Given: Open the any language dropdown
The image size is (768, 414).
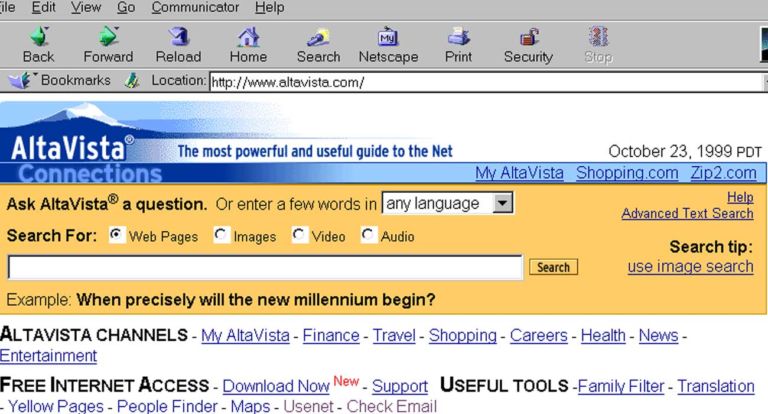Looking at the screenshot, I should [x=448, y=203].
